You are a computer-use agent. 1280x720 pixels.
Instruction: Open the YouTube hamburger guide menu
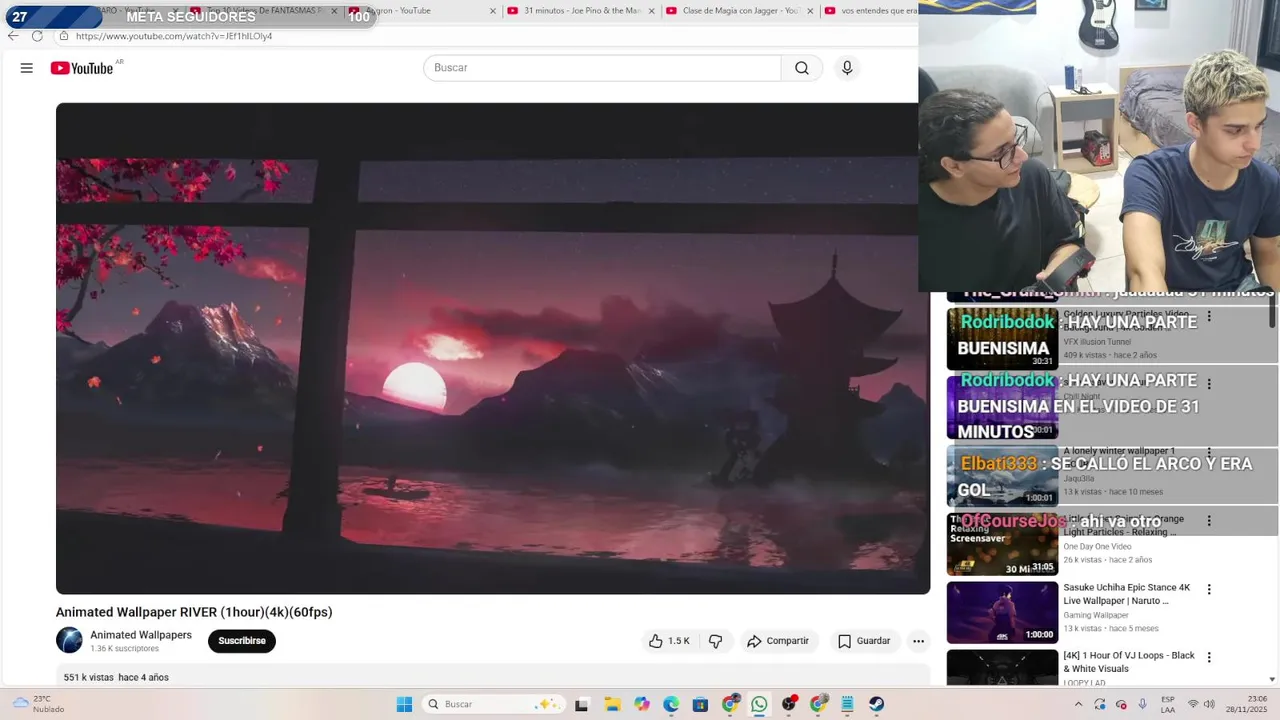[27, 68]
